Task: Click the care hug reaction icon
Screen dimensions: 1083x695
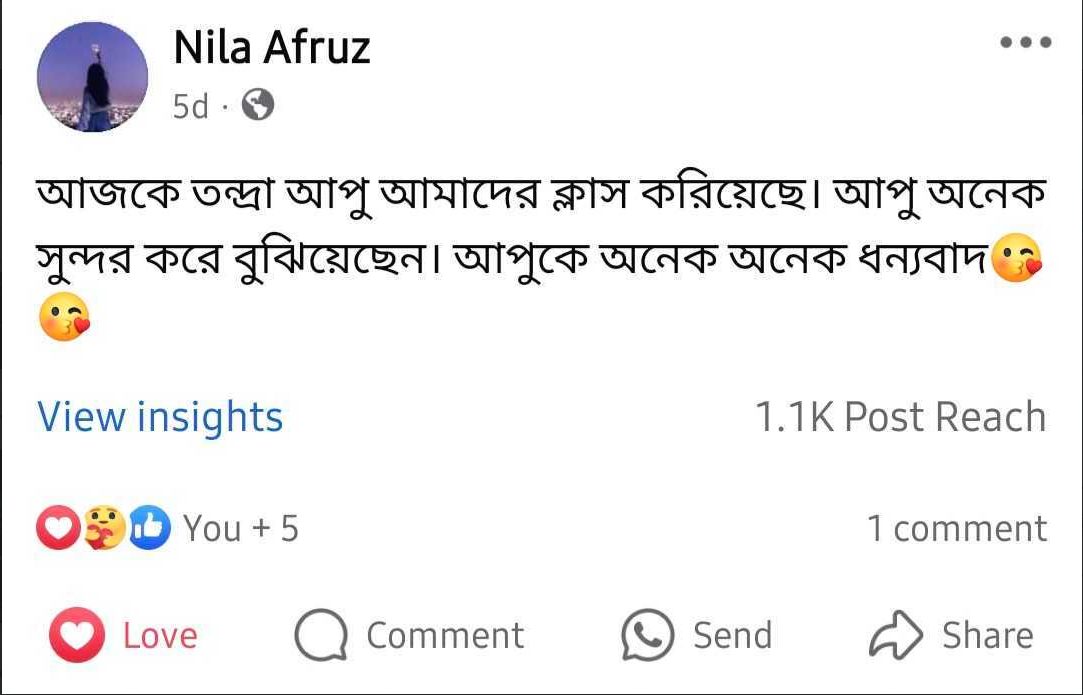Action: [105, 529]
